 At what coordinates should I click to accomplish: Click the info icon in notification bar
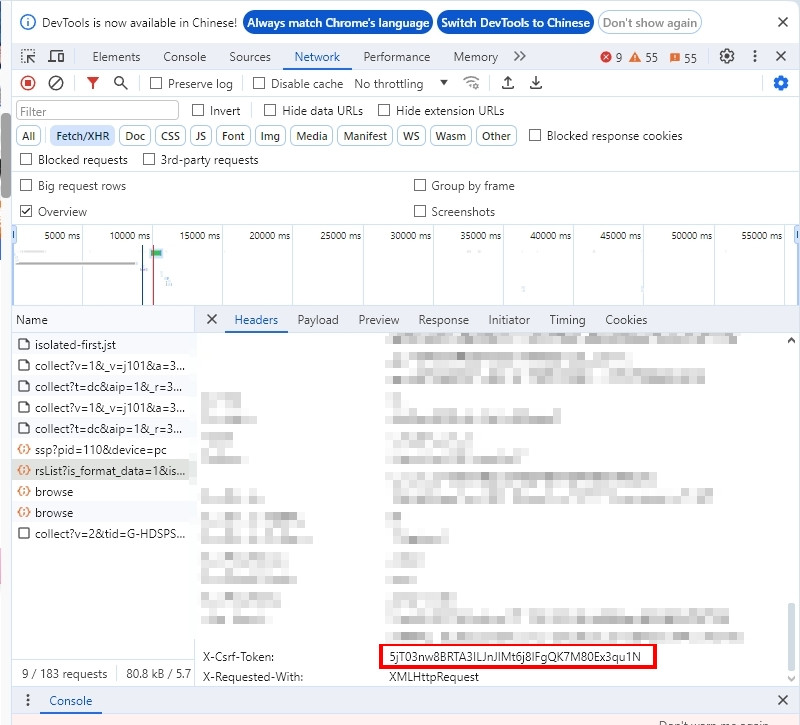pyautogui.click(x=28, y=22)
